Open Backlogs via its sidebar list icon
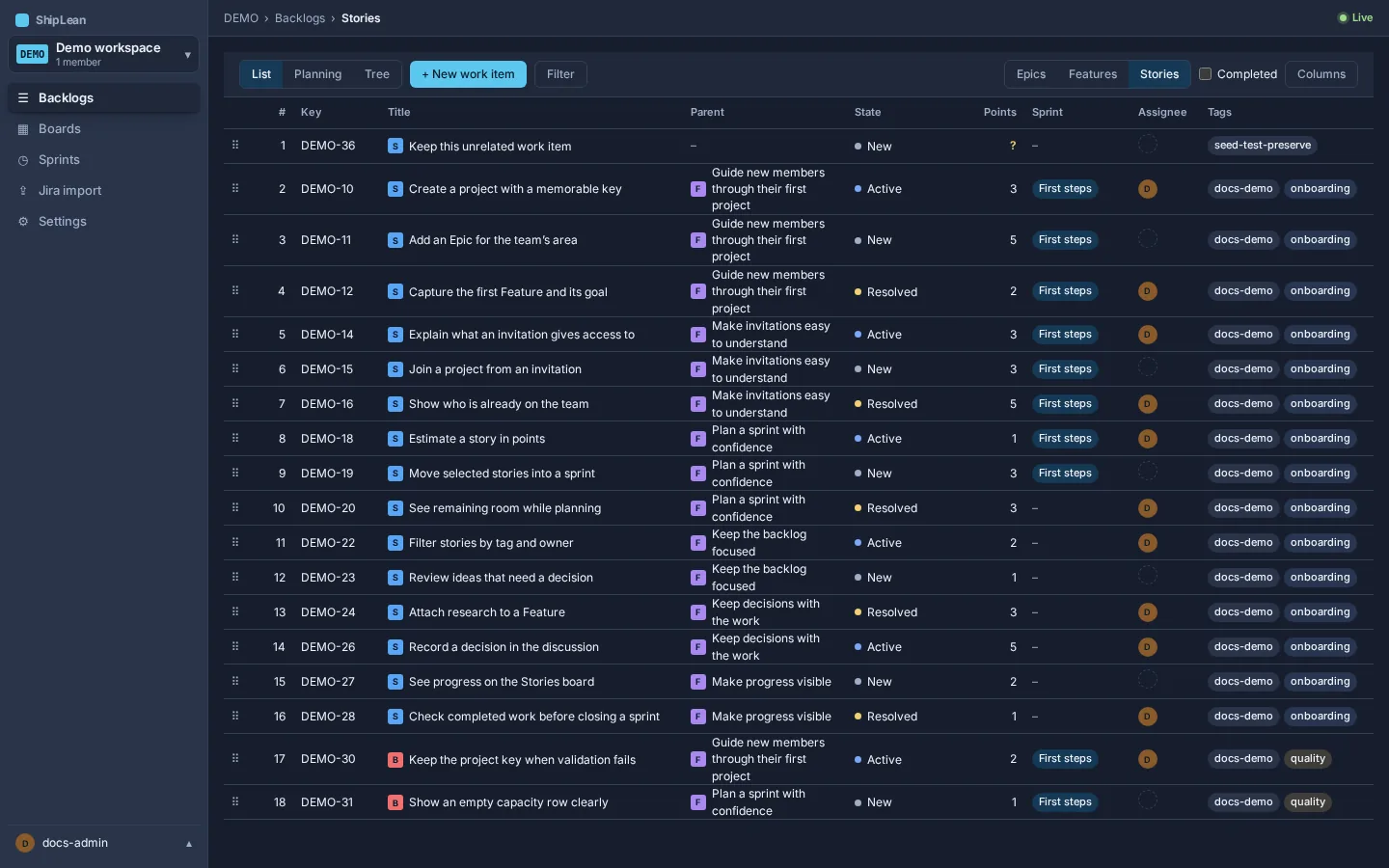Viewport: 1389px width, 868px height. pyautogui.click(x=23, y=98)
